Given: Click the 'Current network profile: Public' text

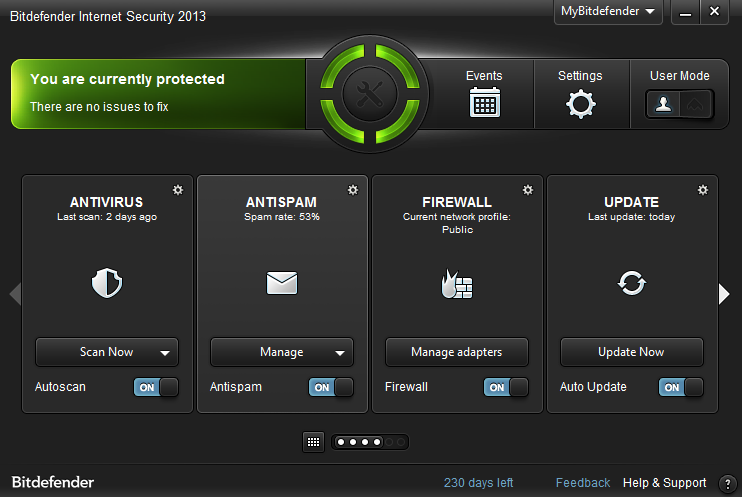Looking at the screenshot, I should tap(457, 223).
